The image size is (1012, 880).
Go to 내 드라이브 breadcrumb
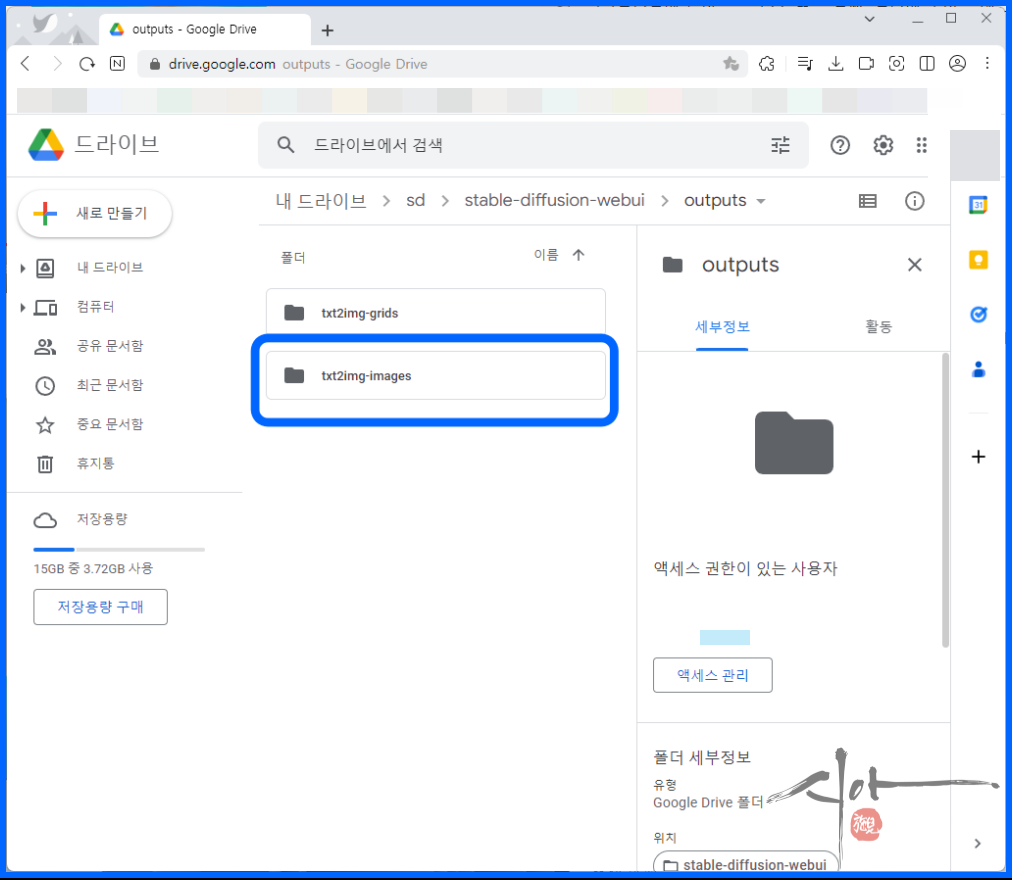pos(321,201)
